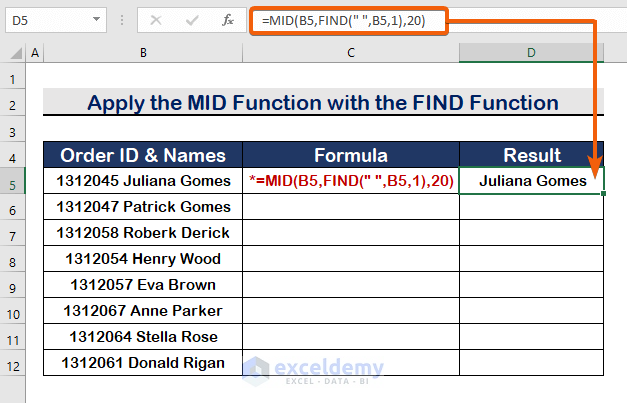Click the Name Box showing D5
This screenshot has height=403, width=627.
pos(56,20)
